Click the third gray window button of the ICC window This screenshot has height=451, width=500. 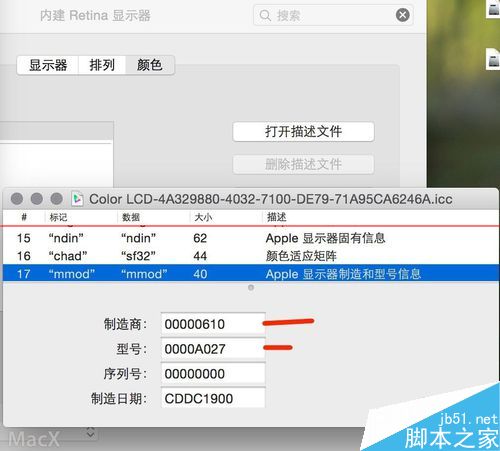coord(57,199)
